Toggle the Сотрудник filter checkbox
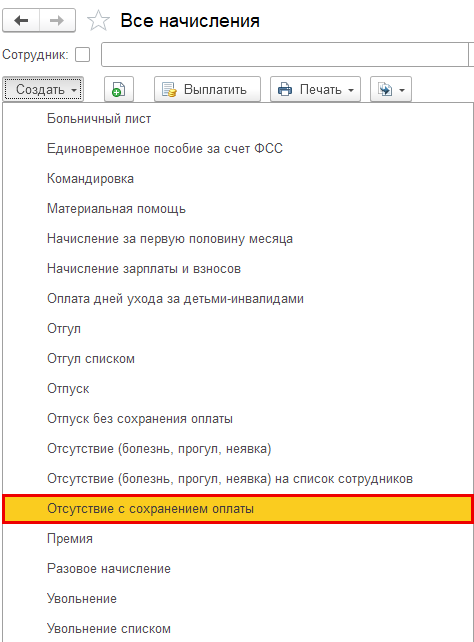 (83, 54)
